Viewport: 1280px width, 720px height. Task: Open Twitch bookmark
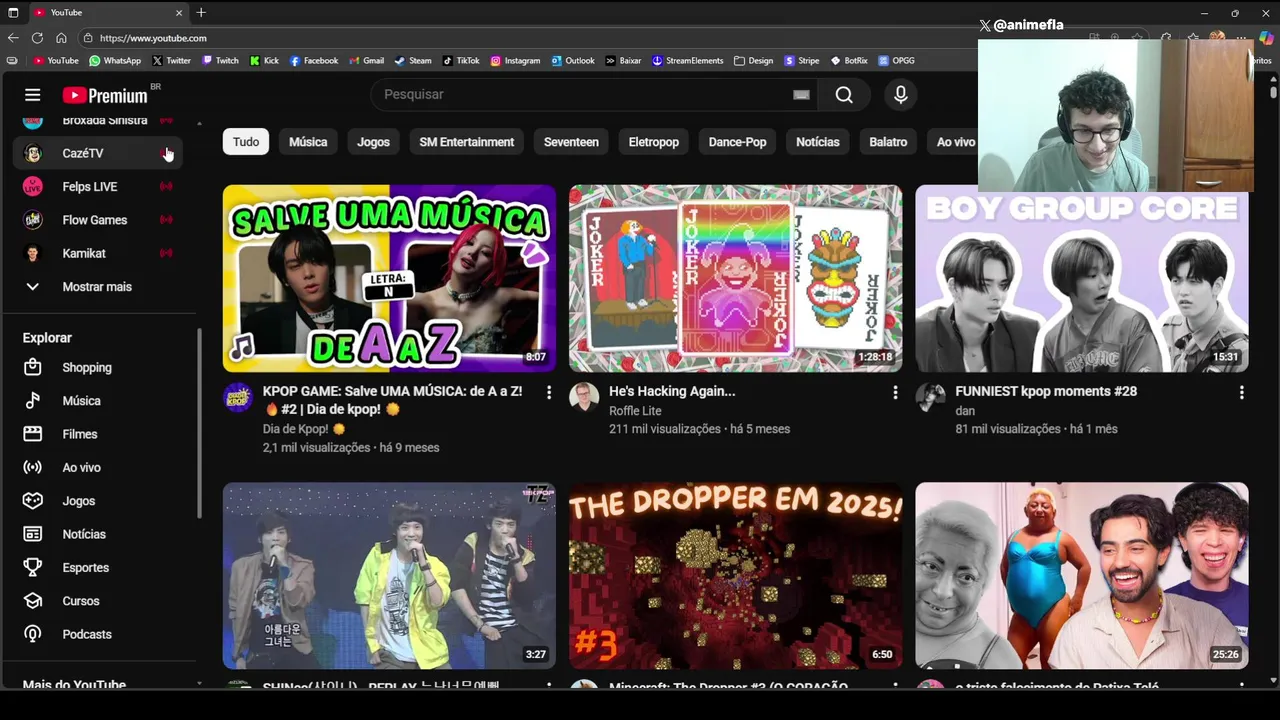coord(220,60)
